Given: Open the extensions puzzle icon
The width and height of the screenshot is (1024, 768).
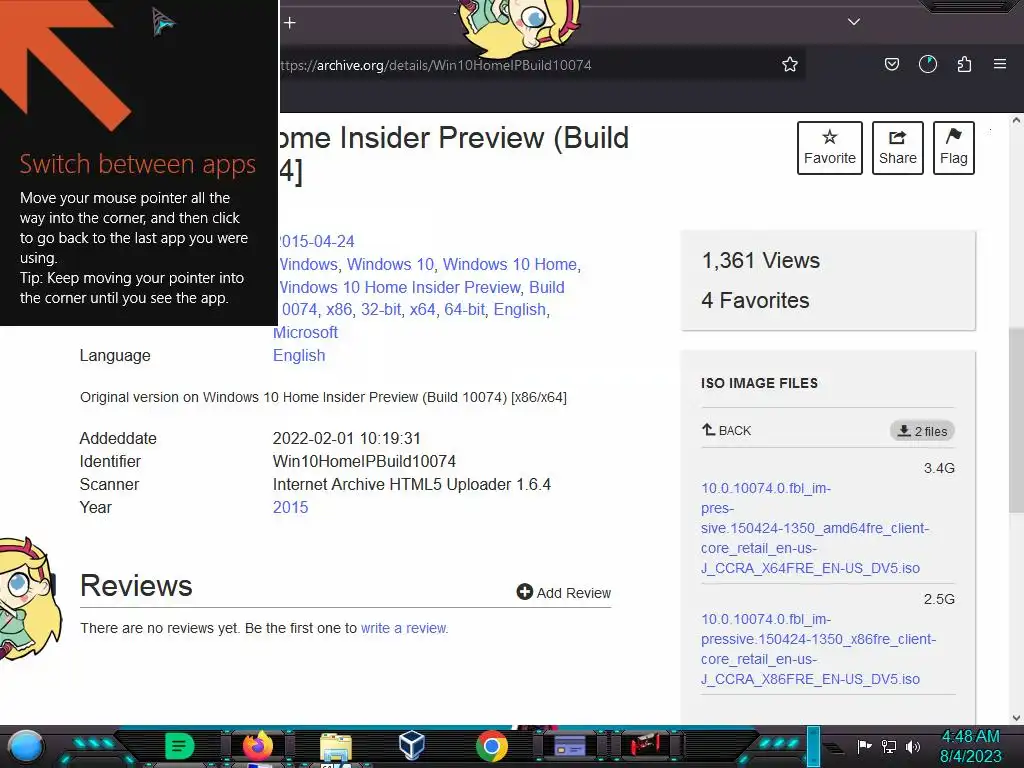Looking at the screenshot, I should click(x=965, y=64).
